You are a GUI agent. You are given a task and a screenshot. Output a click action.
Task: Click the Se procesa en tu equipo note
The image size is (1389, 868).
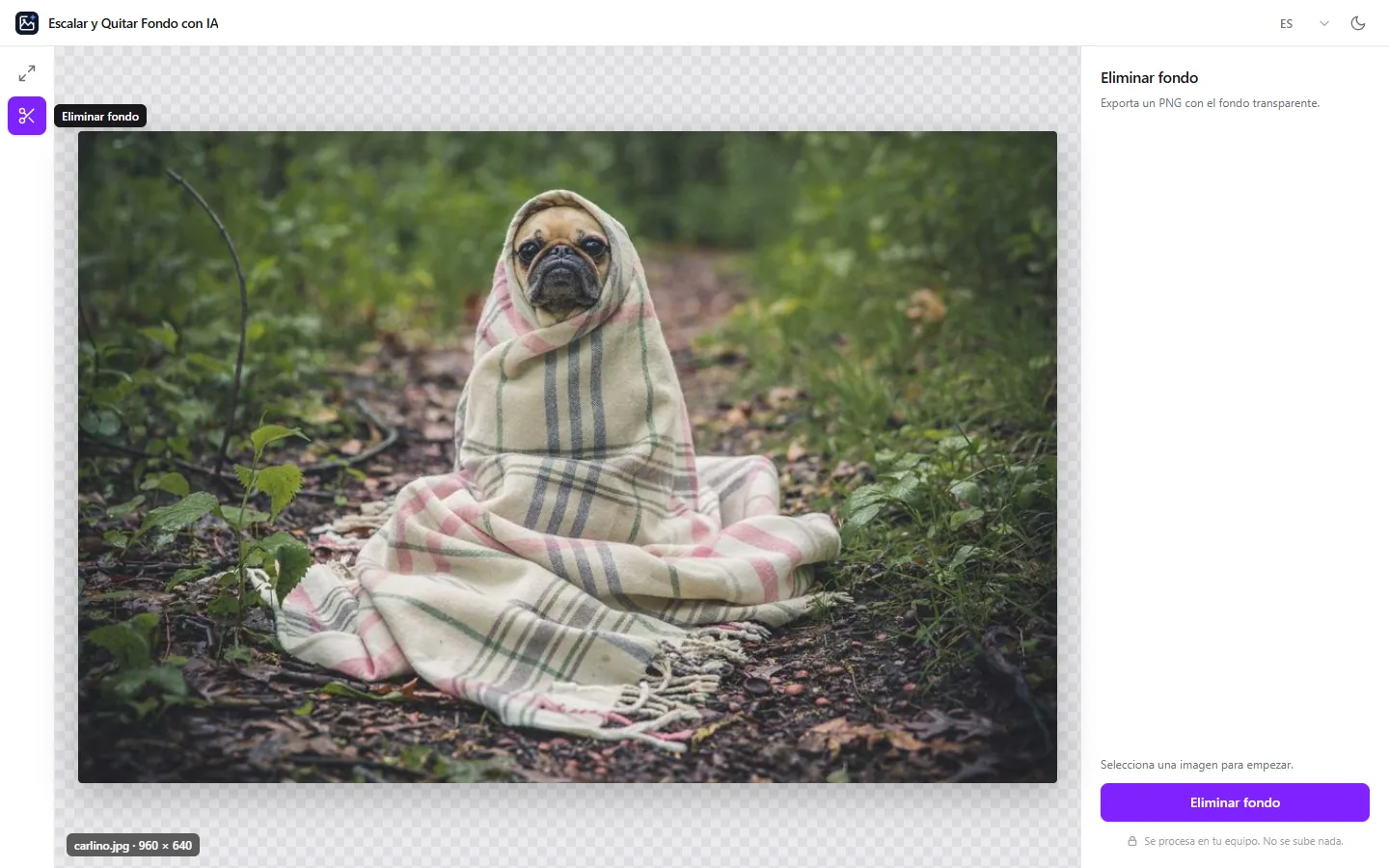coord(1243,841)
